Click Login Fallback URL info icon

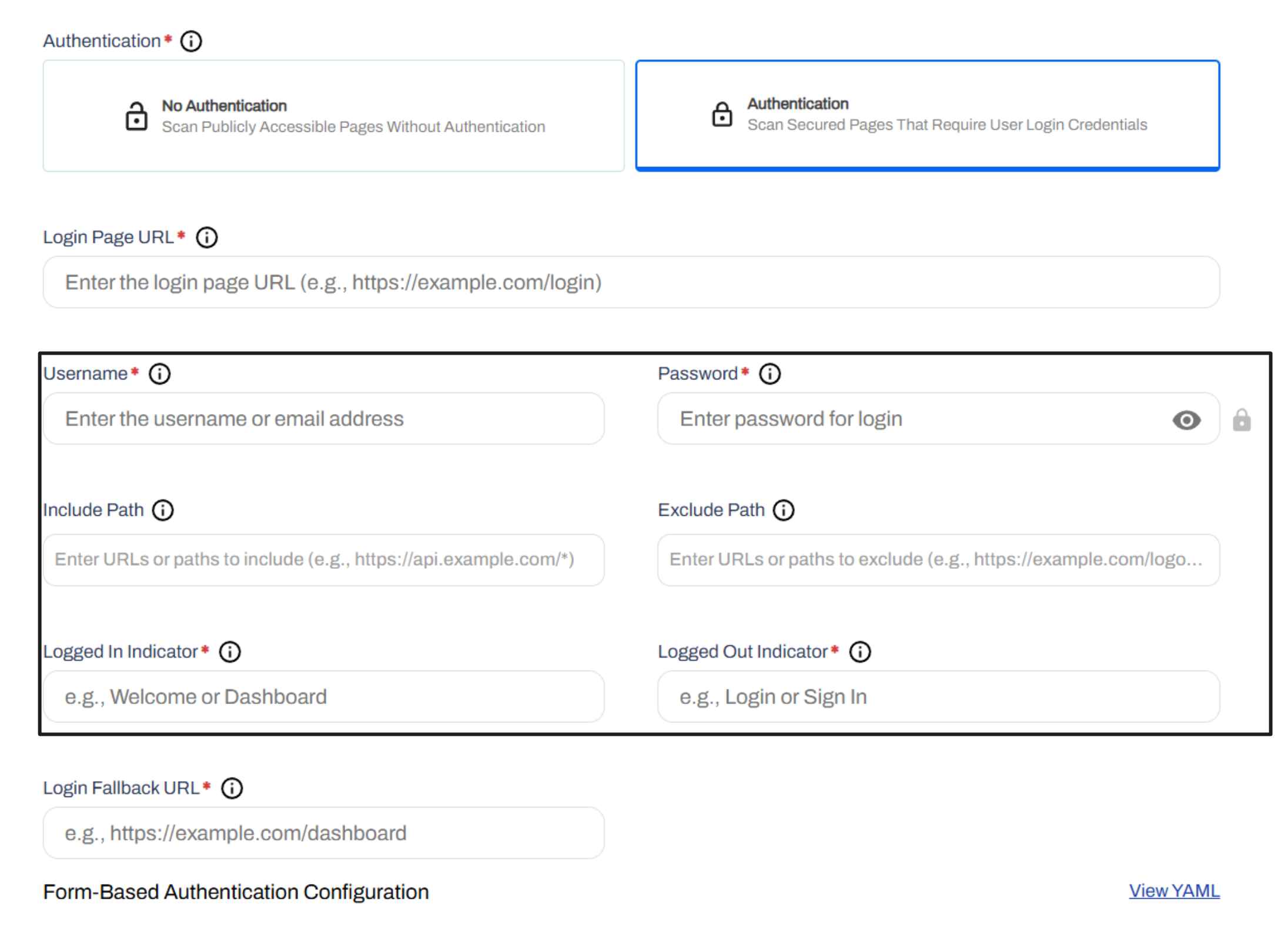[232, 789]
